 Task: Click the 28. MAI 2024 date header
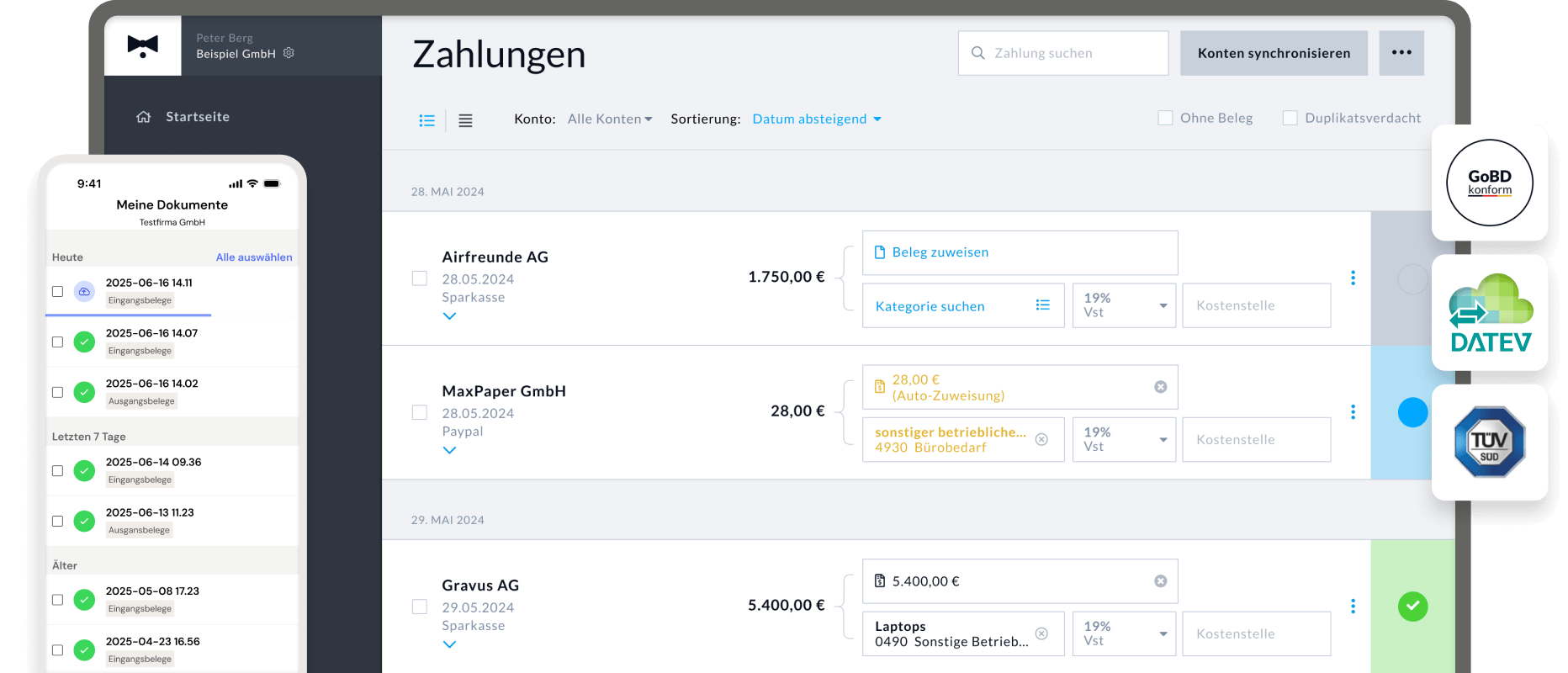click(x=448, y=192)
